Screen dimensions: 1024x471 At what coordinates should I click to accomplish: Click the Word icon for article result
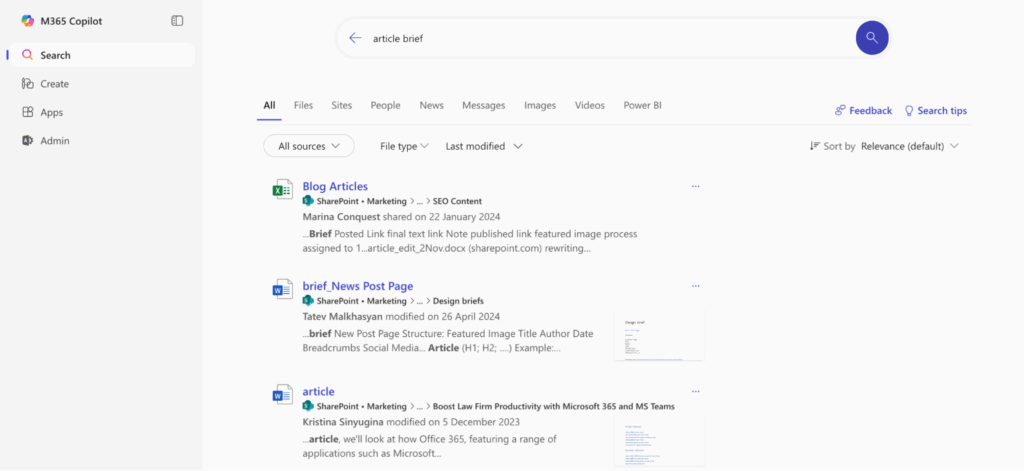point(282,395)
